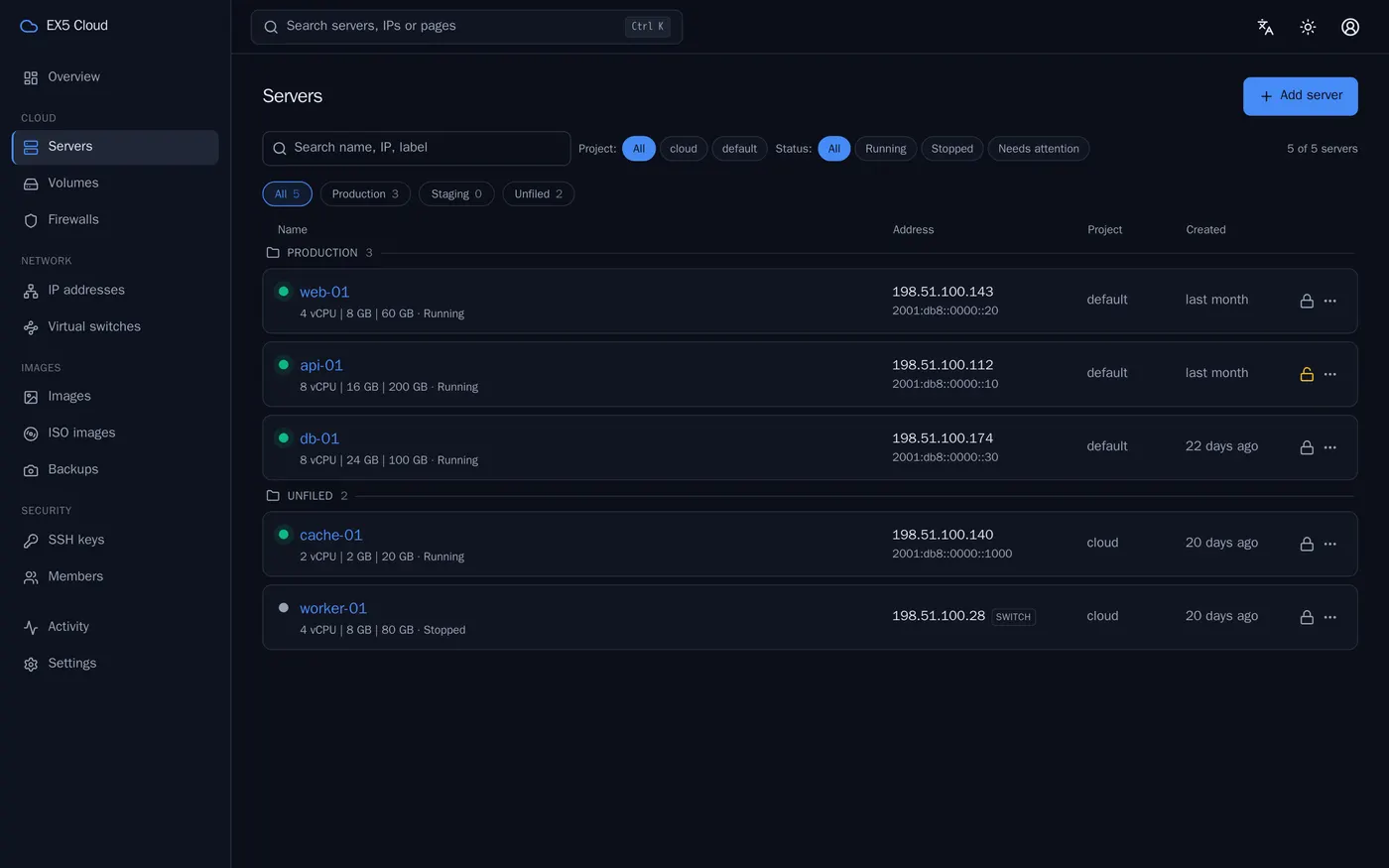Click the yellow unlocked icon on api-01
1389x868 pixels.
click(x=1307, y=374)
